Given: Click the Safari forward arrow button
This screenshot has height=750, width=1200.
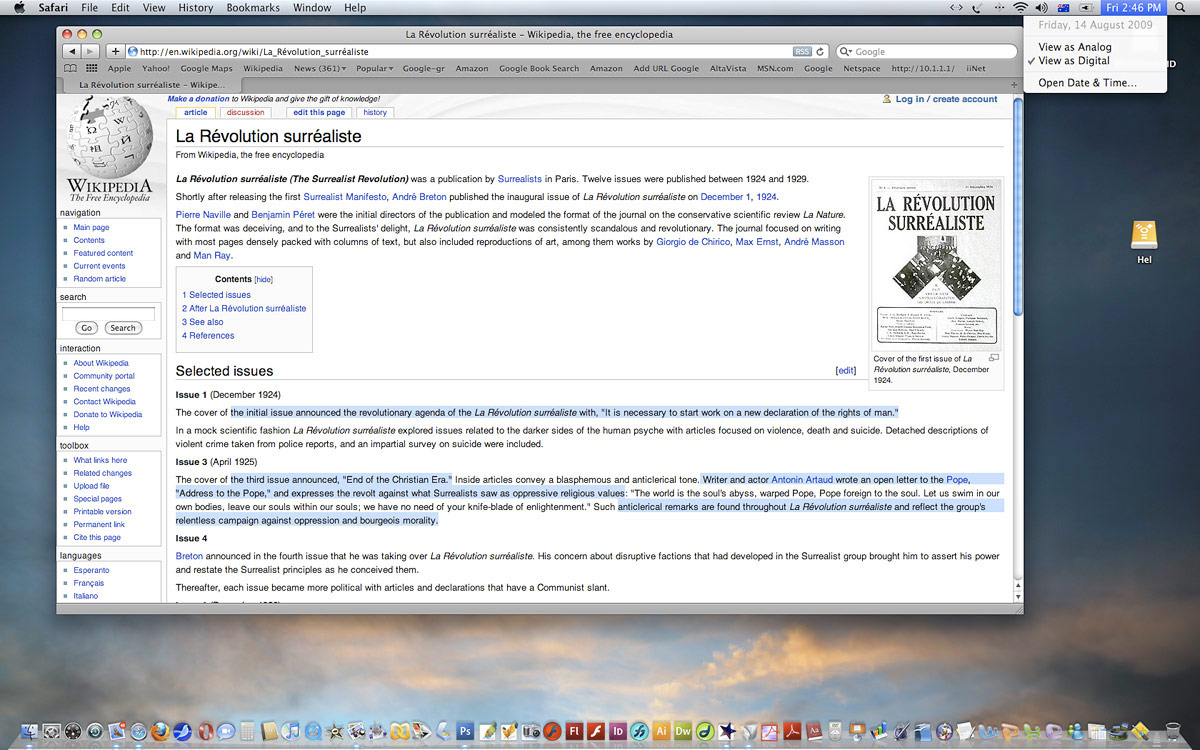Looking at the screenshot, I should point(90,51).
